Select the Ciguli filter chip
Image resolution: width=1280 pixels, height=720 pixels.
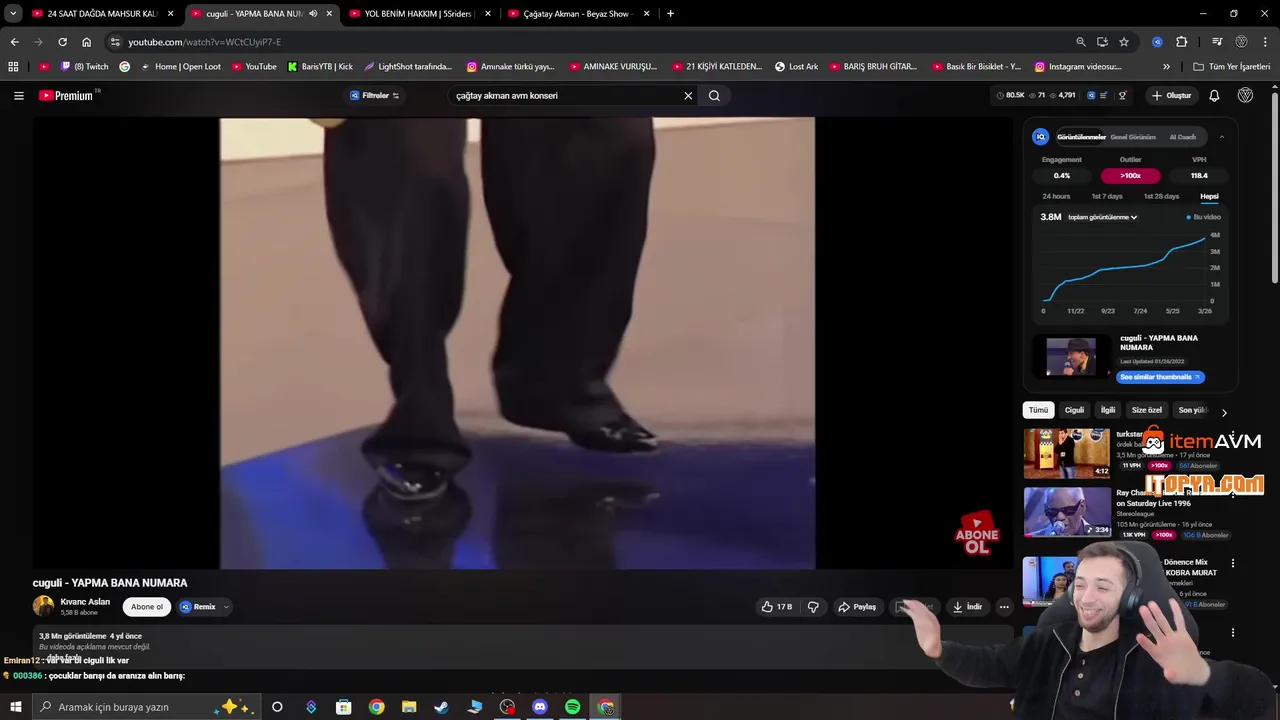(x=1074, y=410)
